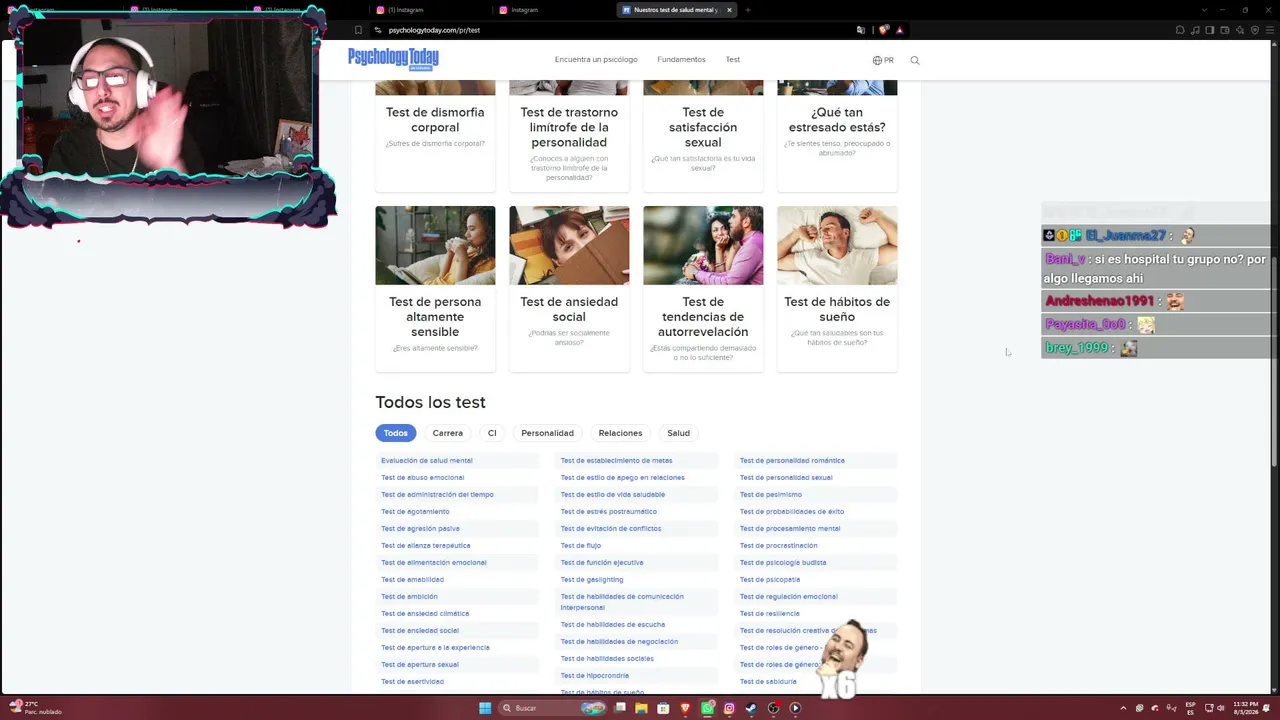Filter tests by Relaciones
Image resolution: width=1280 pixels, height=720 pixels.
coord(620,433)
